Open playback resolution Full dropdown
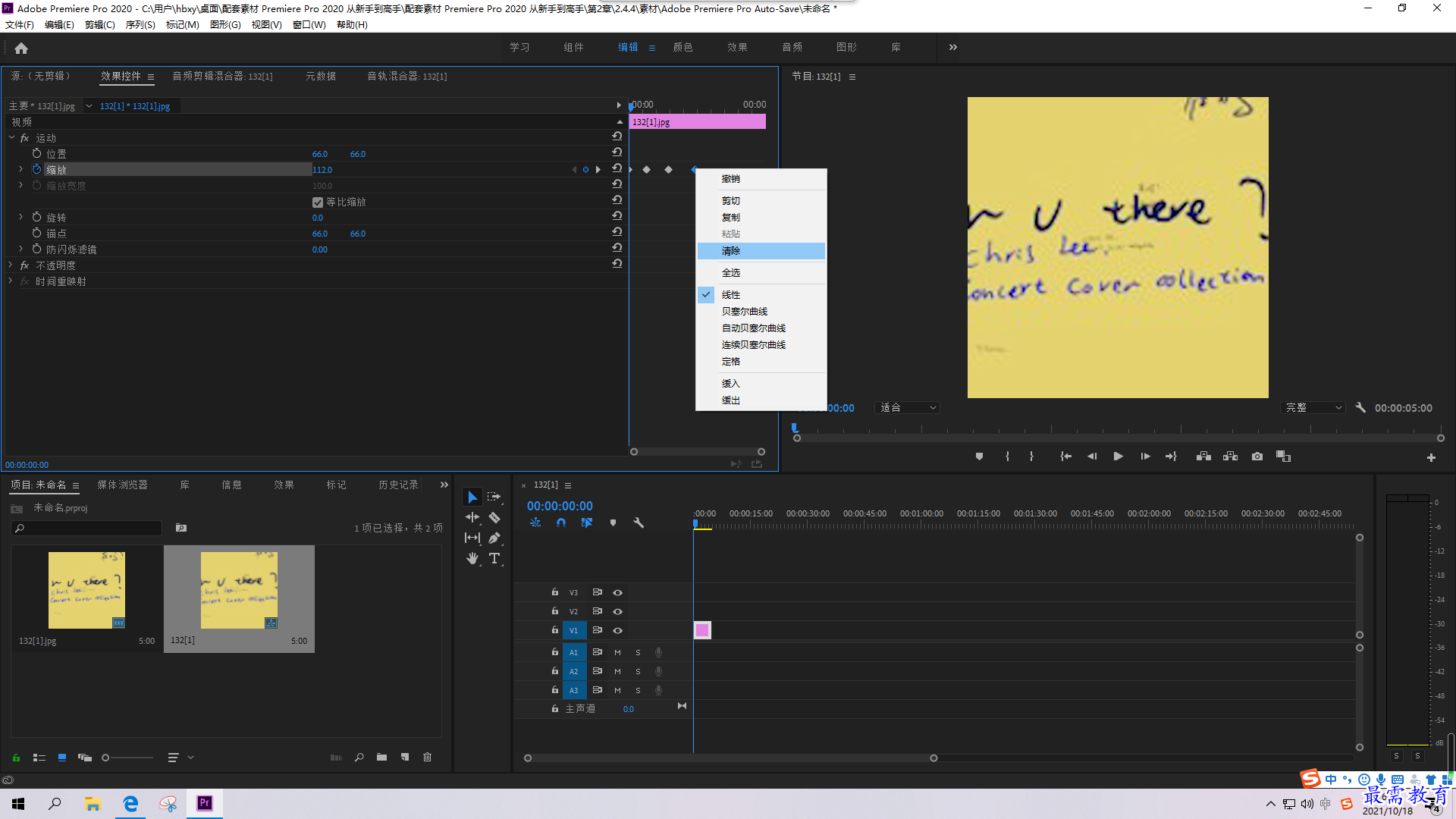 (x=1313, y=407)
